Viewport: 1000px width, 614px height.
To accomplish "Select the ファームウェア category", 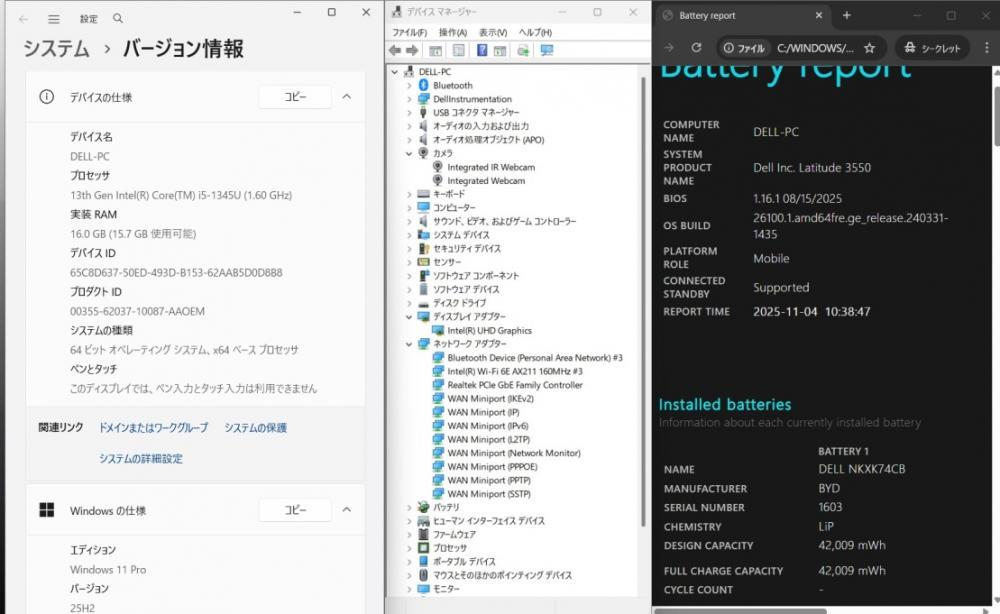I will [454, 535].
